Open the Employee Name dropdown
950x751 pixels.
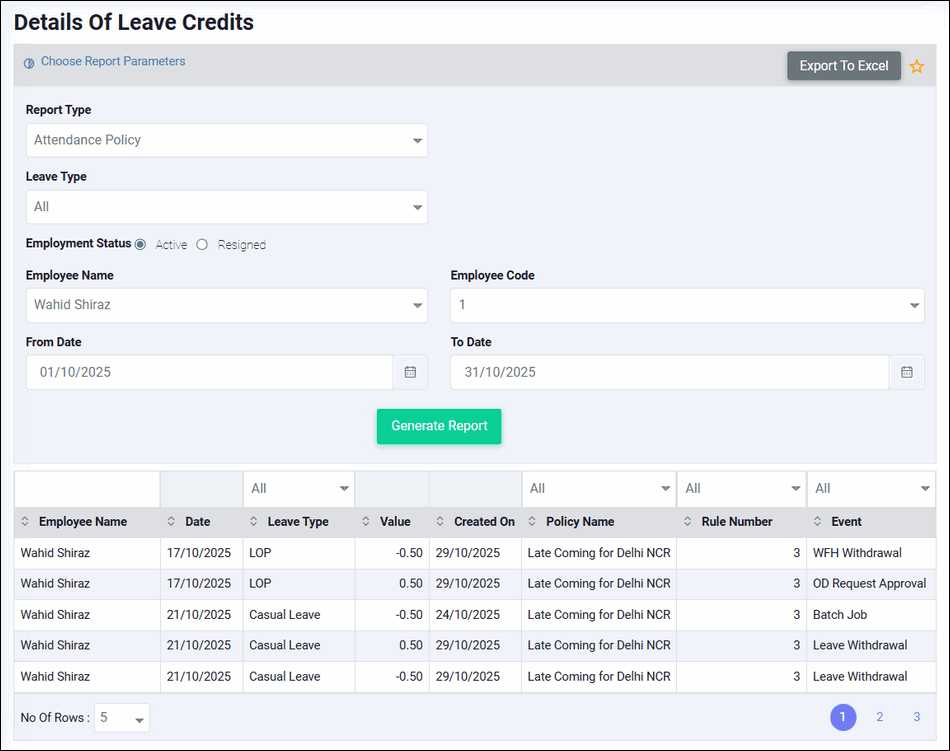pyautogui.click(x=226, y=305)
